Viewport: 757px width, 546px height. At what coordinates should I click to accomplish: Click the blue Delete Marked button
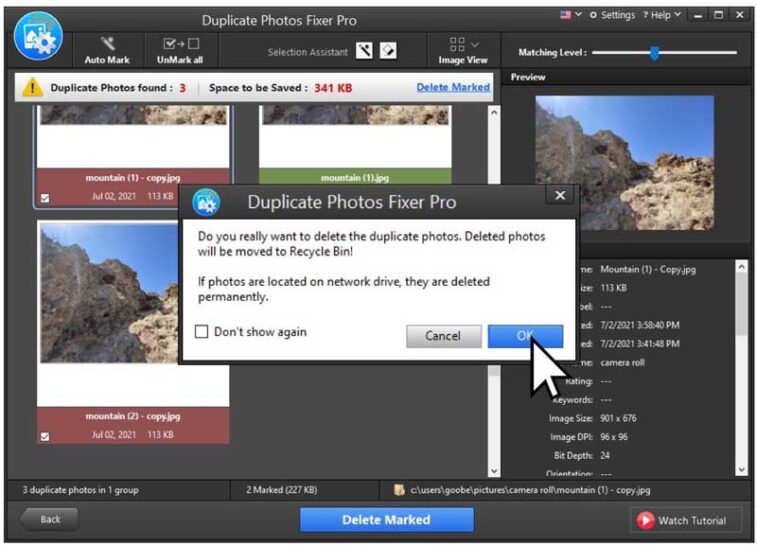pos(386,519)
